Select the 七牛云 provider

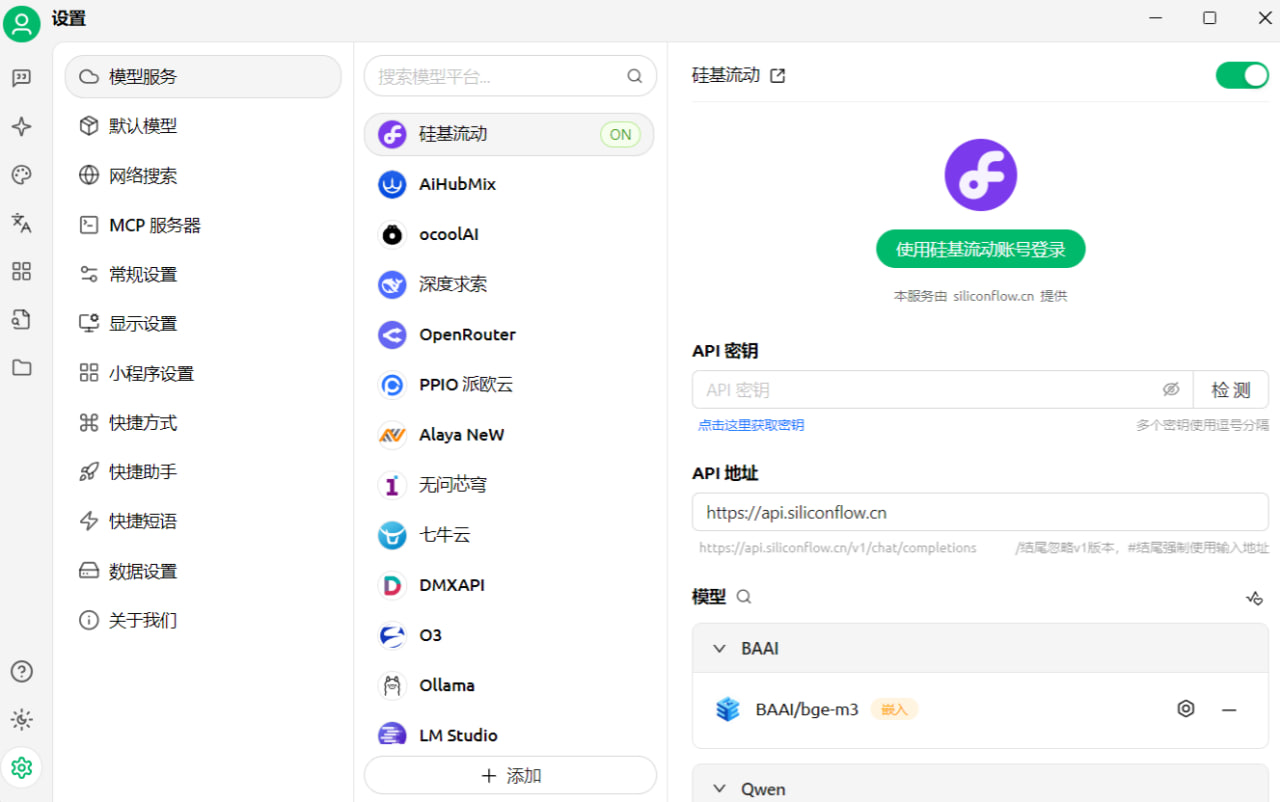tap(509, 535)
